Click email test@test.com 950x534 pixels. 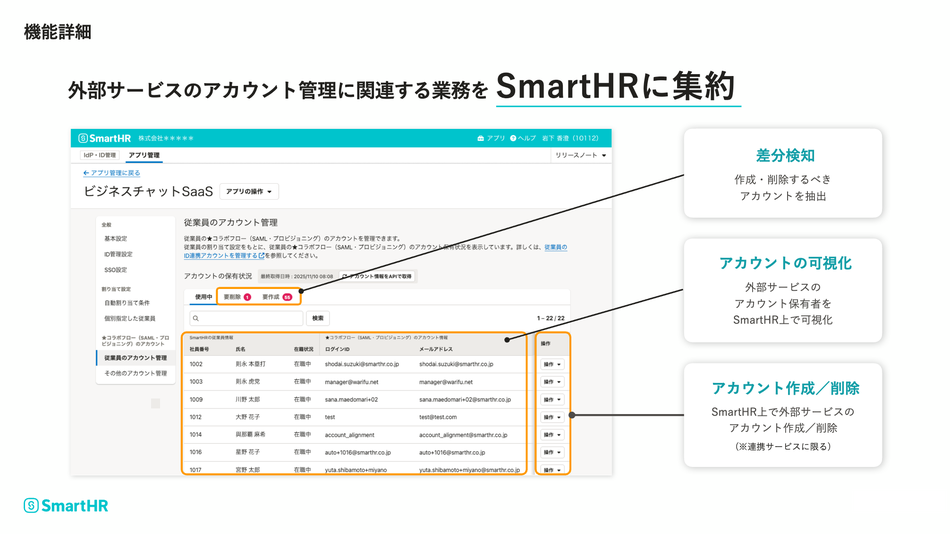[x=438, y=418]
